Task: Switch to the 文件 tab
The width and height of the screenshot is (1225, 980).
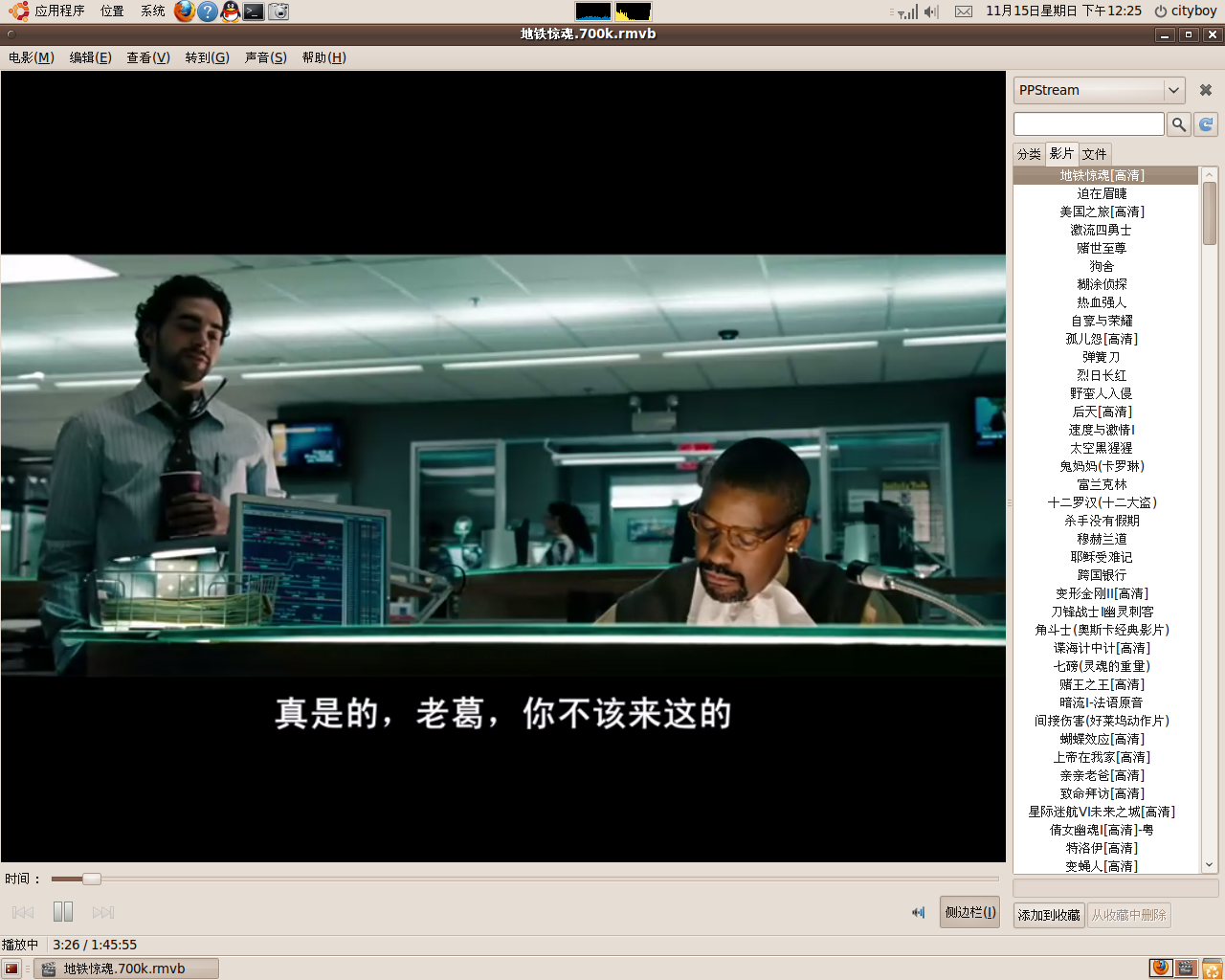Action: [x=1095, y=154]
